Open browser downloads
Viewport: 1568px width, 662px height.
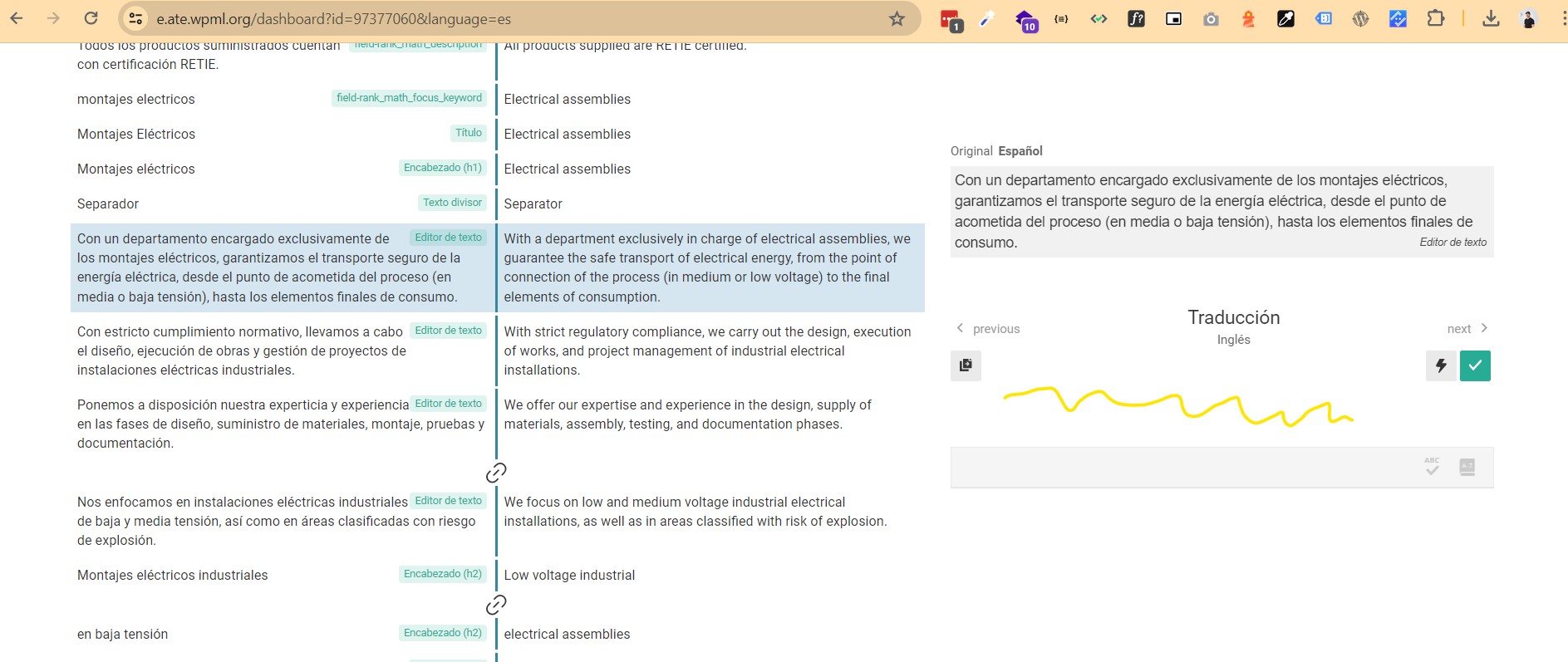[1491, 18]
